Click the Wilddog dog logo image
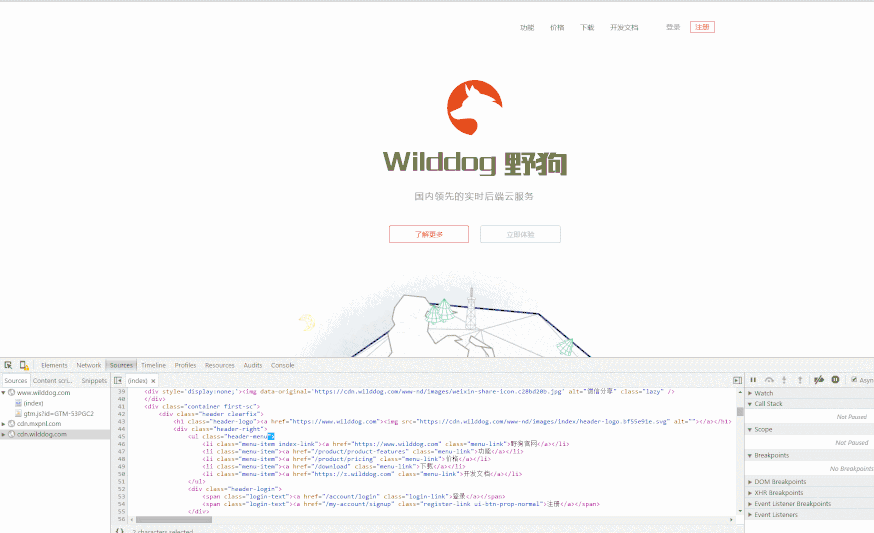This screenshot has width=874, height=533. click(475, 107)
